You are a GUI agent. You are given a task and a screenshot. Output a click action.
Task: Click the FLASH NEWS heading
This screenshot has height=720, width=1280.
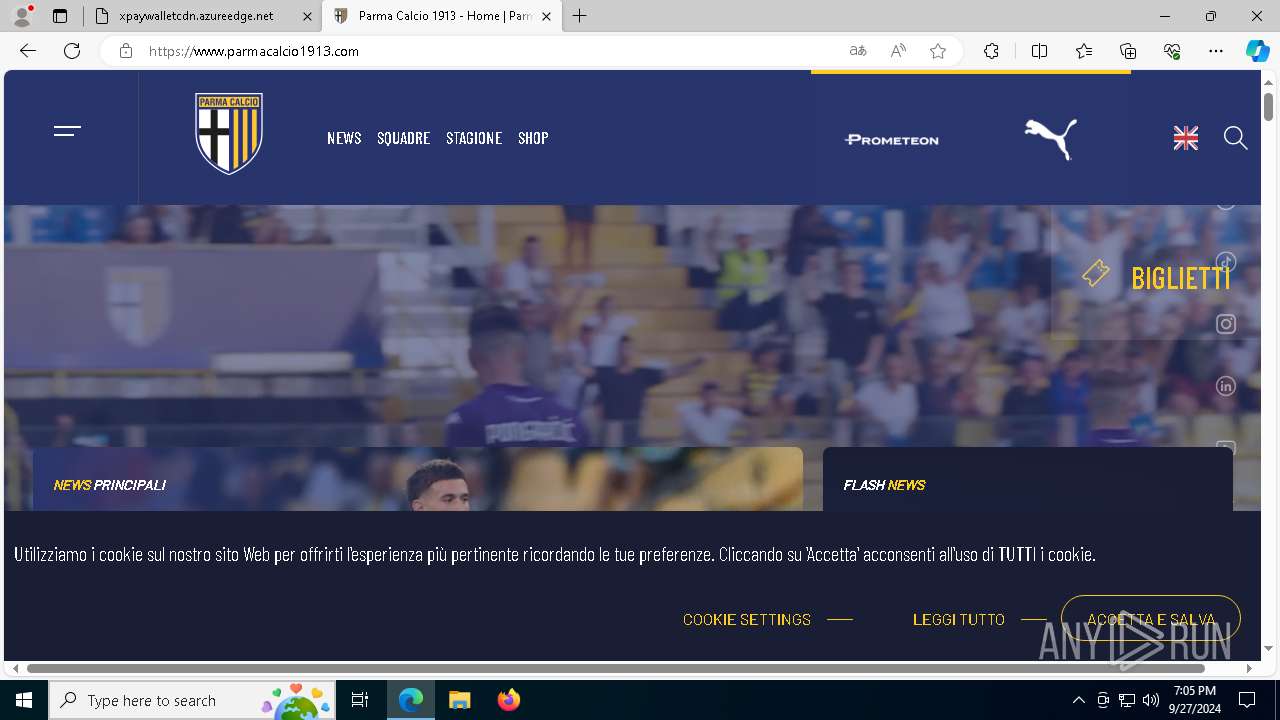coord(884,485)
